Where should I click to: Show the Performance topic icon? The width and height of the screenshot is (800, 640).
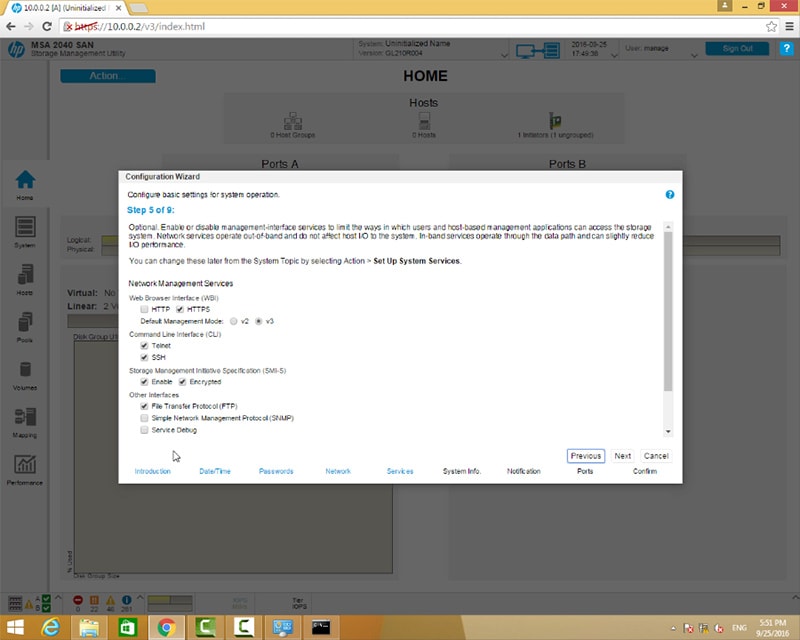tap(25, 468)
